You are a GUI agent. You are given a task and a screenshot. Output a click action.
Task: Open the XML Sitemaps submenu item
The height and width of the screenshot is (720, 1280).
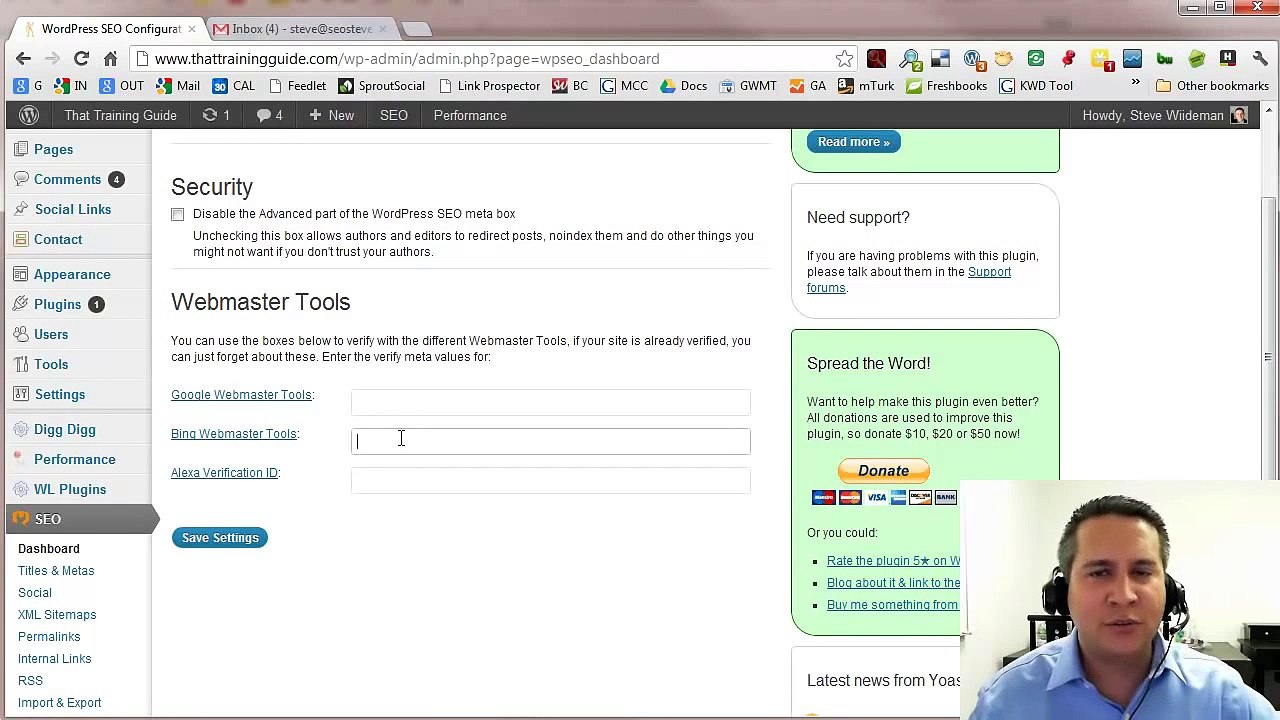57,615
